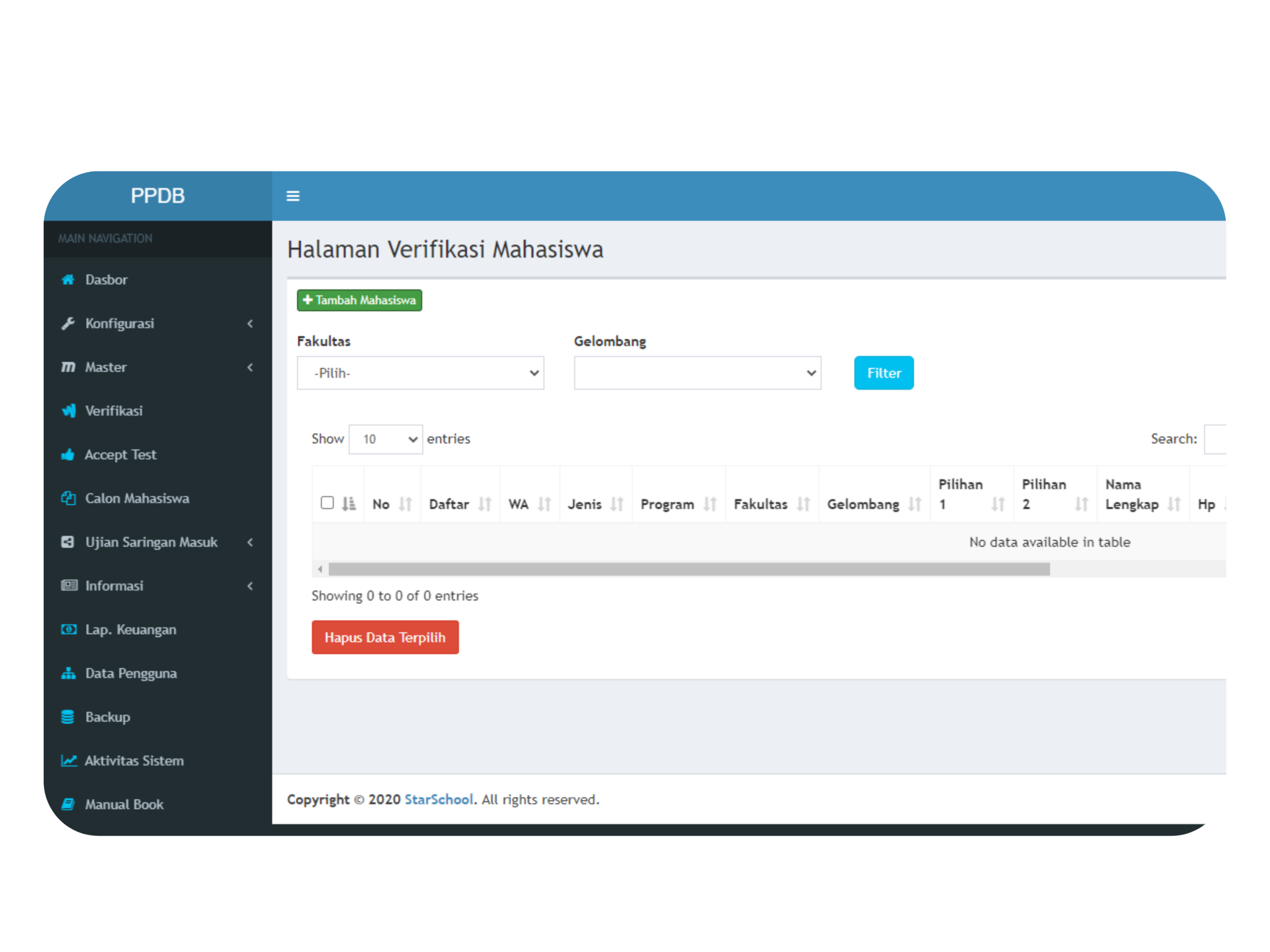Click the Aktivitas Sistem chart icon

[x=69, y=761]
